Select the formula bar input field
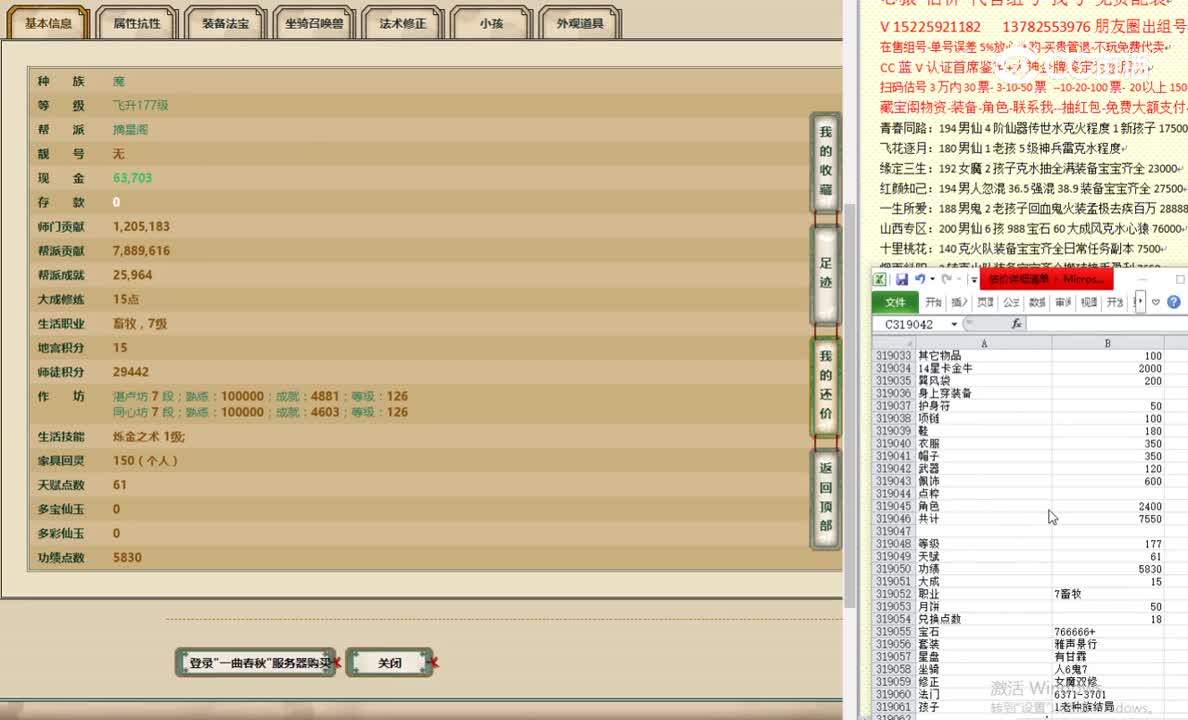Viewport: 1188px width, 720px height. pos(1100,323)
